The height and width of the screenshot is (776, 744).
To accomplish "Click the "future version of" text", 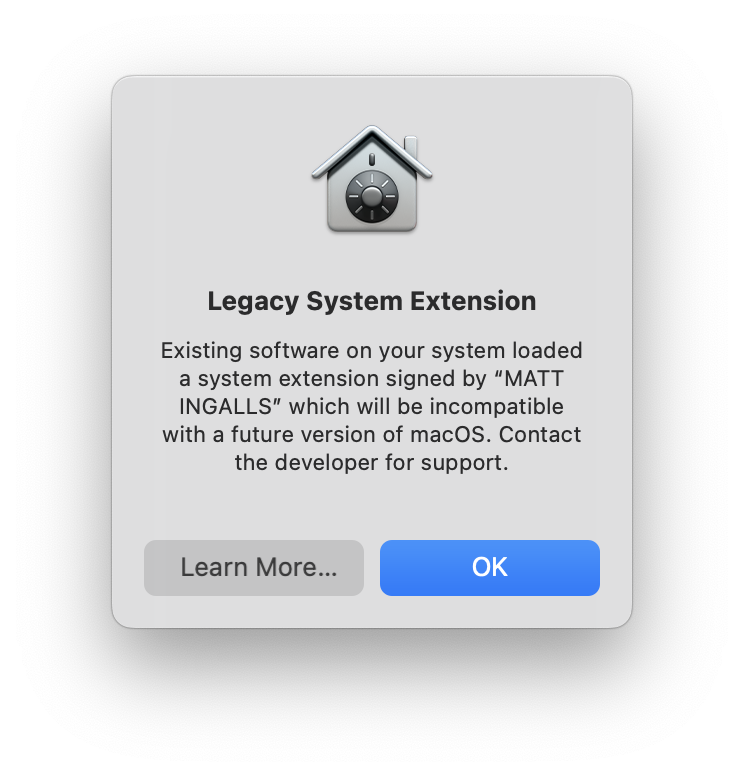I will pyautogui.click(x=317, y=435).
